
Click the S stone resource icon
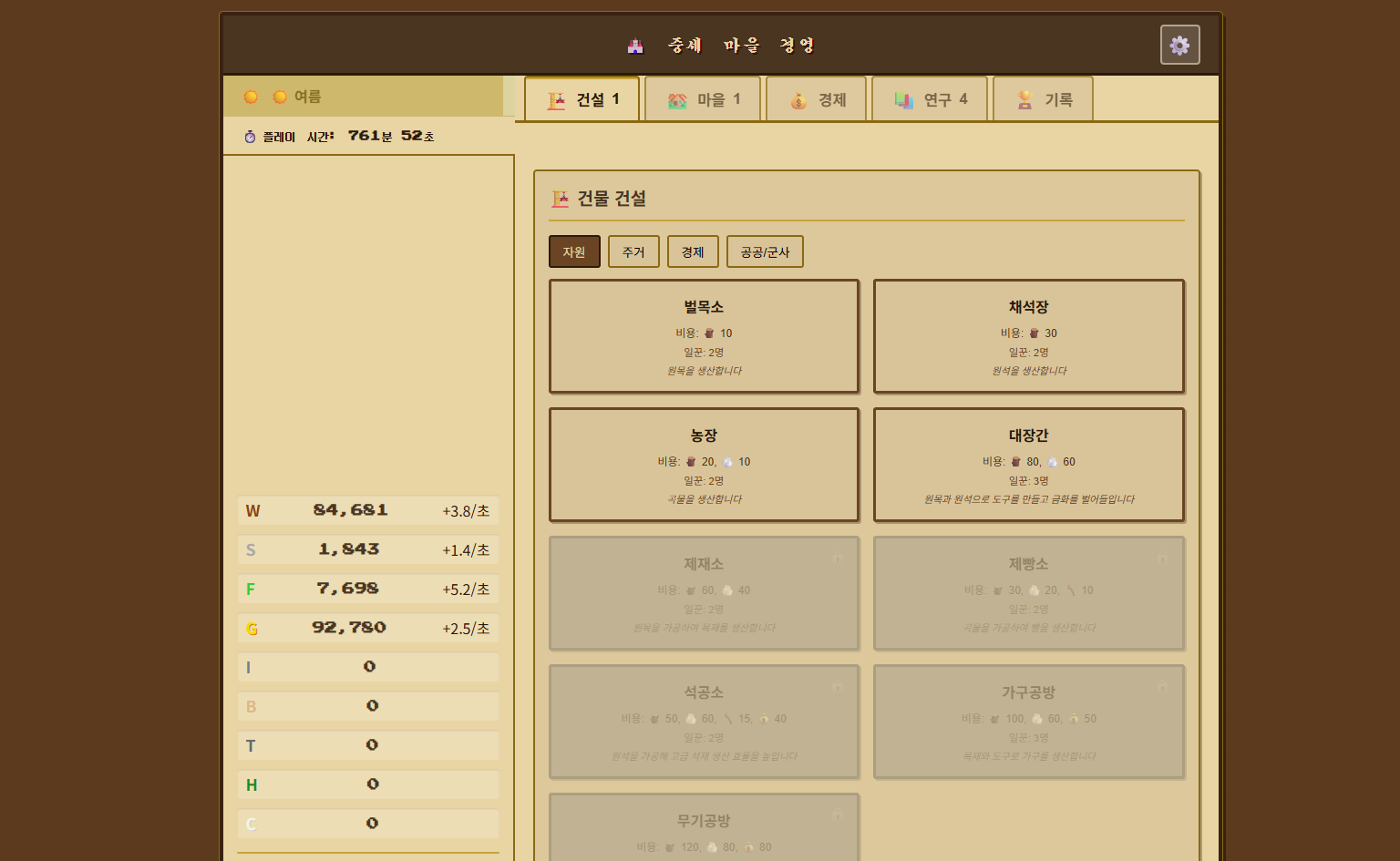251,550
